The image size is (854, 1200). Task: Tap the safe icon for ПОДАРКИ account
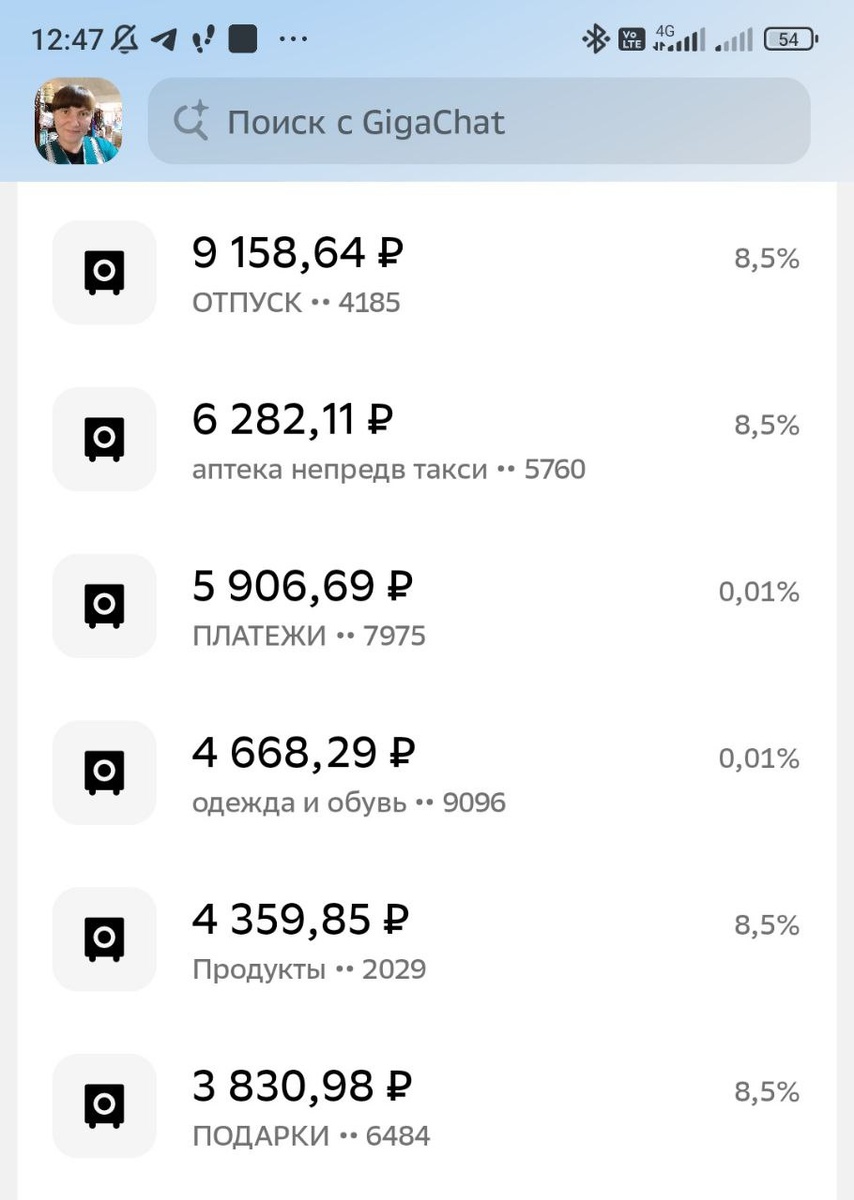(x=104, y=1105)
